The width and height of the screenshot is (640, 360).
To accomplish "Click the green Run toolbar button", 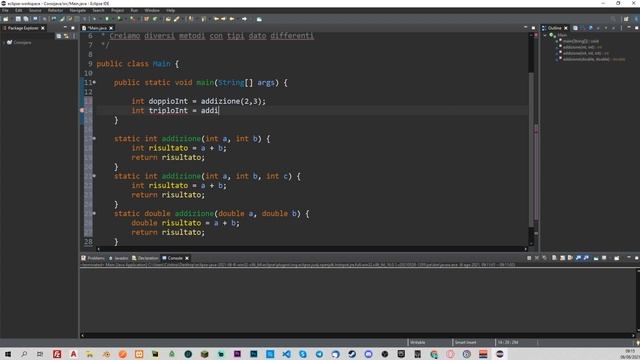I will (x=107, y=19).
